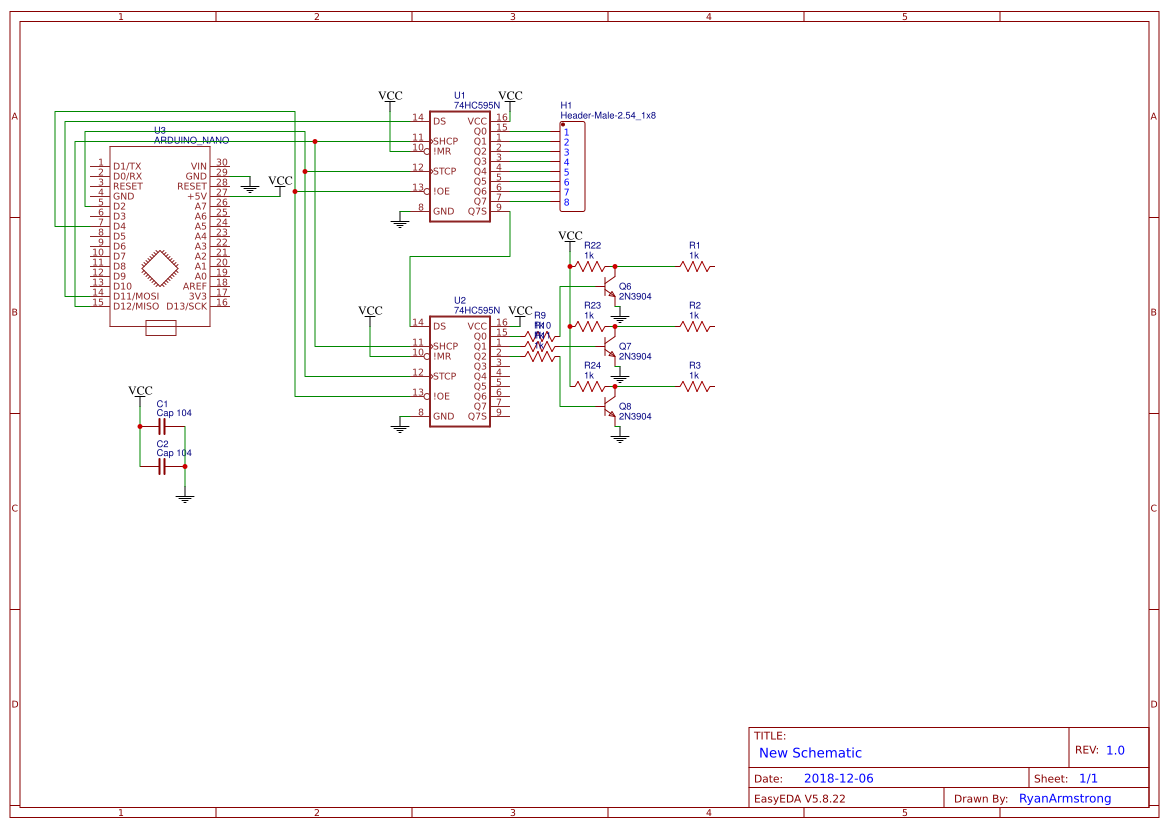Select the VCC power symbol above C1
This screenshot has width=1169, height=828.
[139, 391]
